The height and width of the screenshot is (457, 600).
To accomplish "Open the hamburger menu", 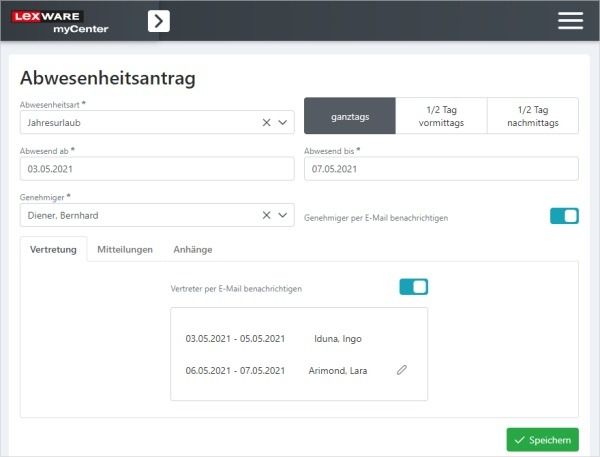I will click(x=570, y=21).
